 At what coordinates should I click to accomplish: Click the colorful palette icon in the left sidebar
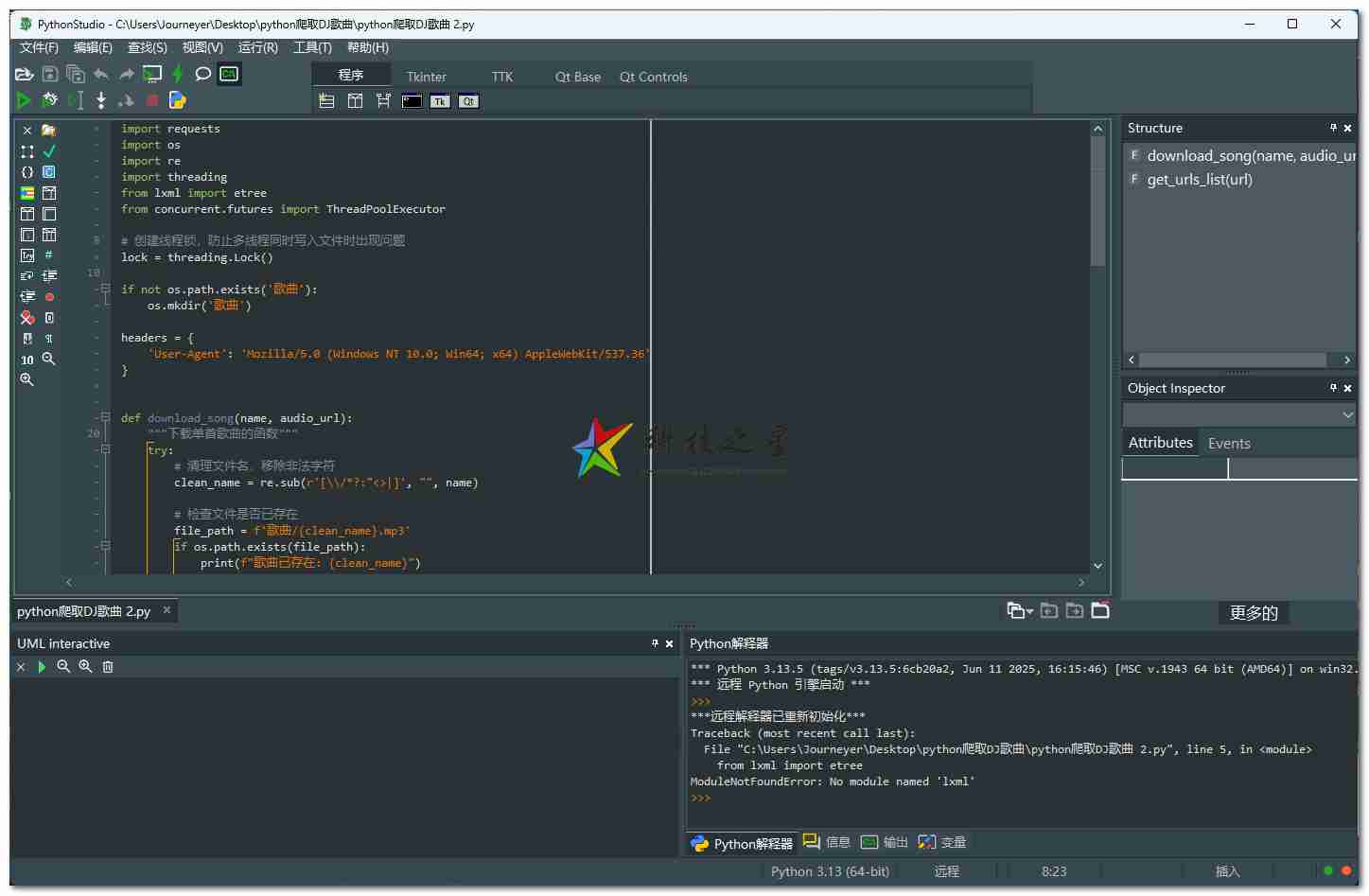pyautogui.click(x=27, y=192)
